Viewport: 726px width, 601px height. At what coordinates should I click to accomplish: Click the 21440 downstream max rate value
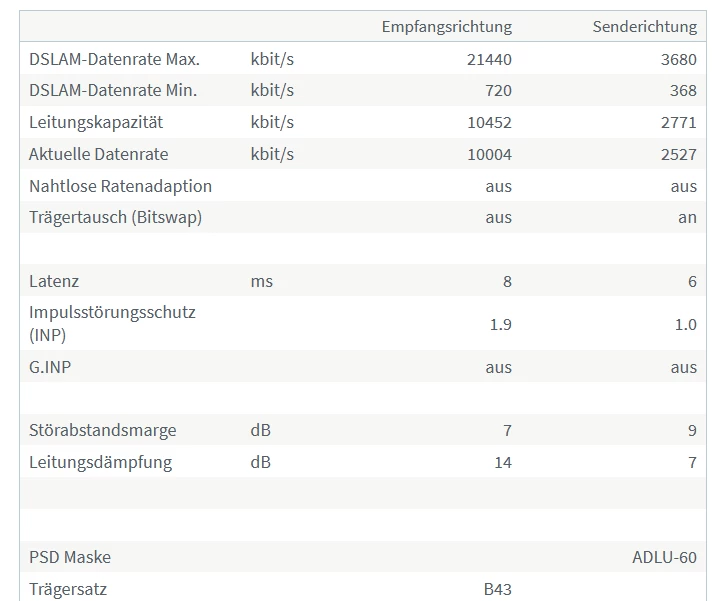coord(489,60)
